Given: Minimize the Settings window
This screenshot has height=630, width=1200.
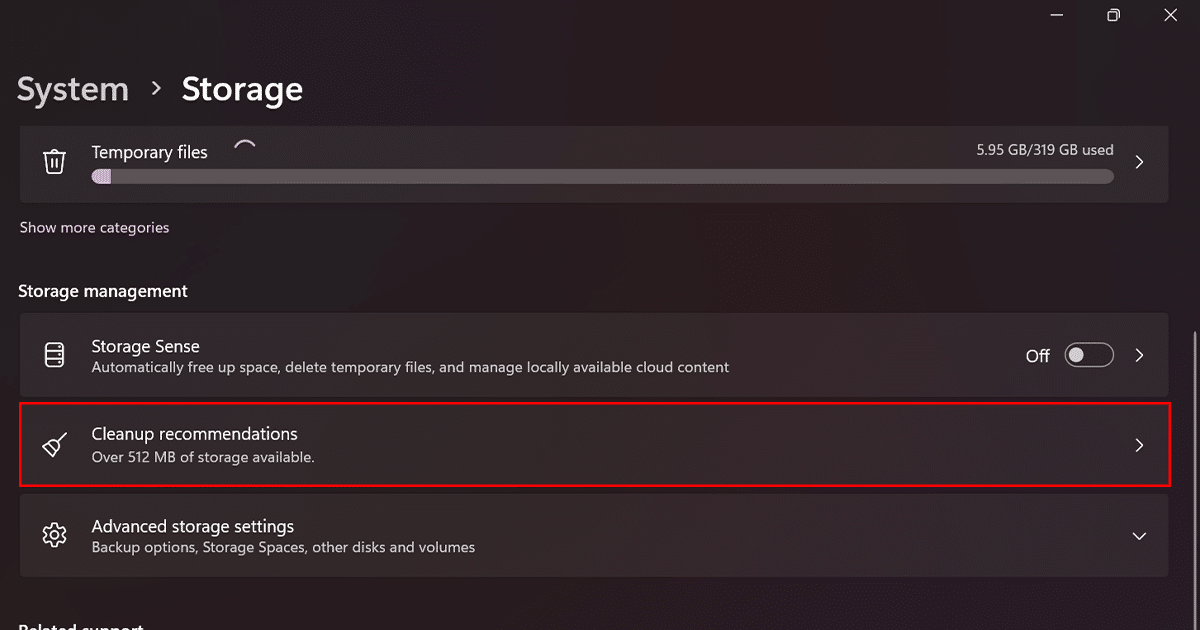Looking at the screenshot, I should pos(1057,15).
